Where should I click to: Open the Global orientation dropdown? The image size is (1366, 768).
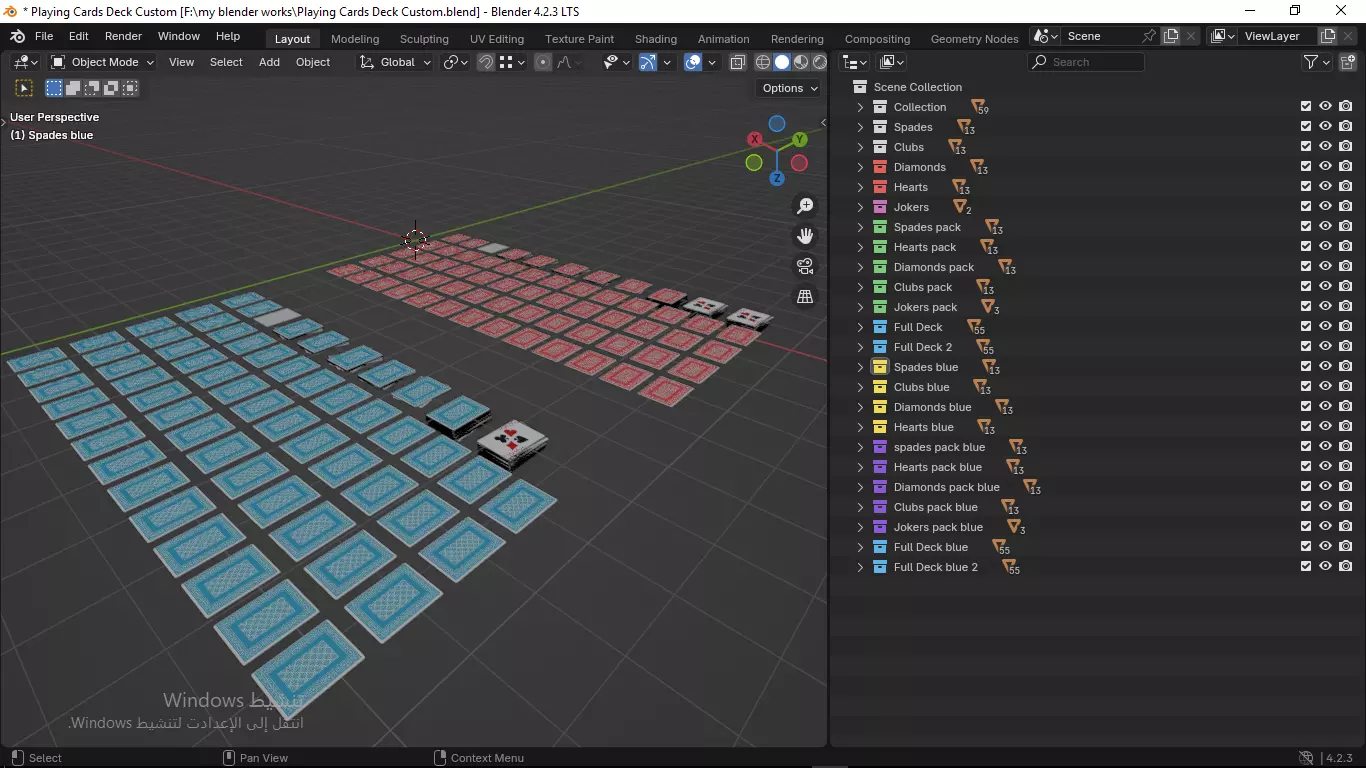click(x=396, y=62)
